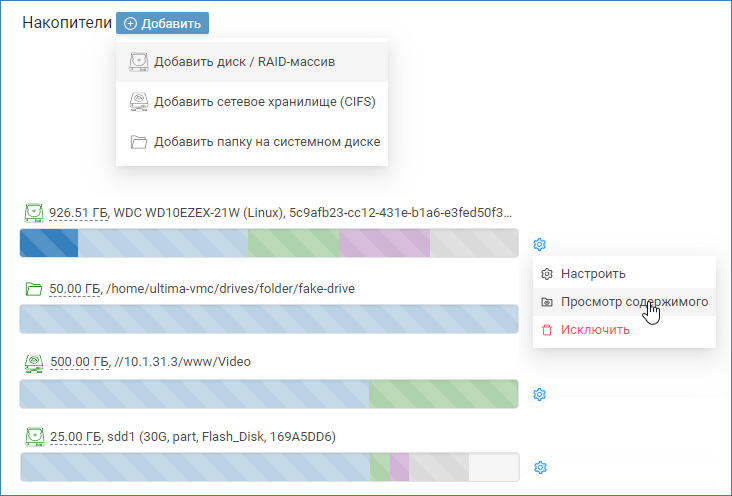Click the green segment of the Video storage bar
This screenshot has width=732, height=496.
(443, 394)
